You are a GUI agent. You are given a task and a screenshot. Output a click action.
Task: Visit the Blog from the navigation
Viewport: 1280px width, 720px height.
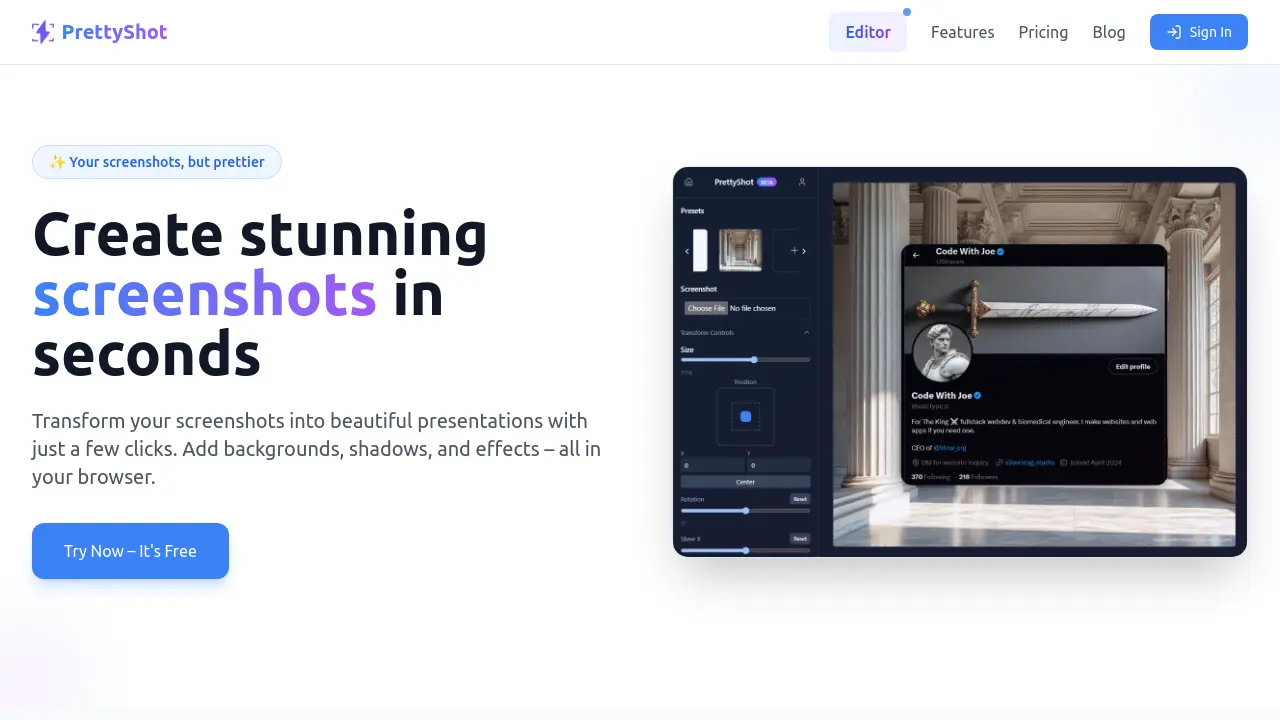point(1109,32)
